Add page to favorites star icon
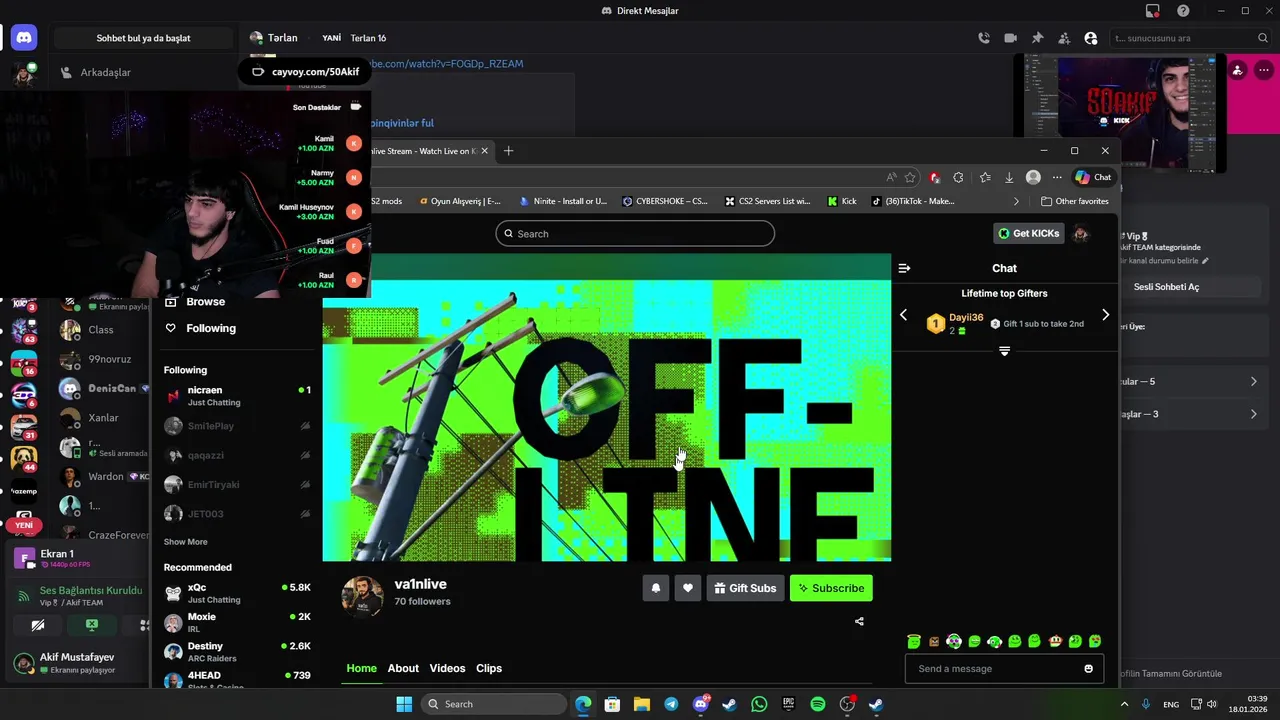Screen dimensions: 1280x720 click(910, 177)
